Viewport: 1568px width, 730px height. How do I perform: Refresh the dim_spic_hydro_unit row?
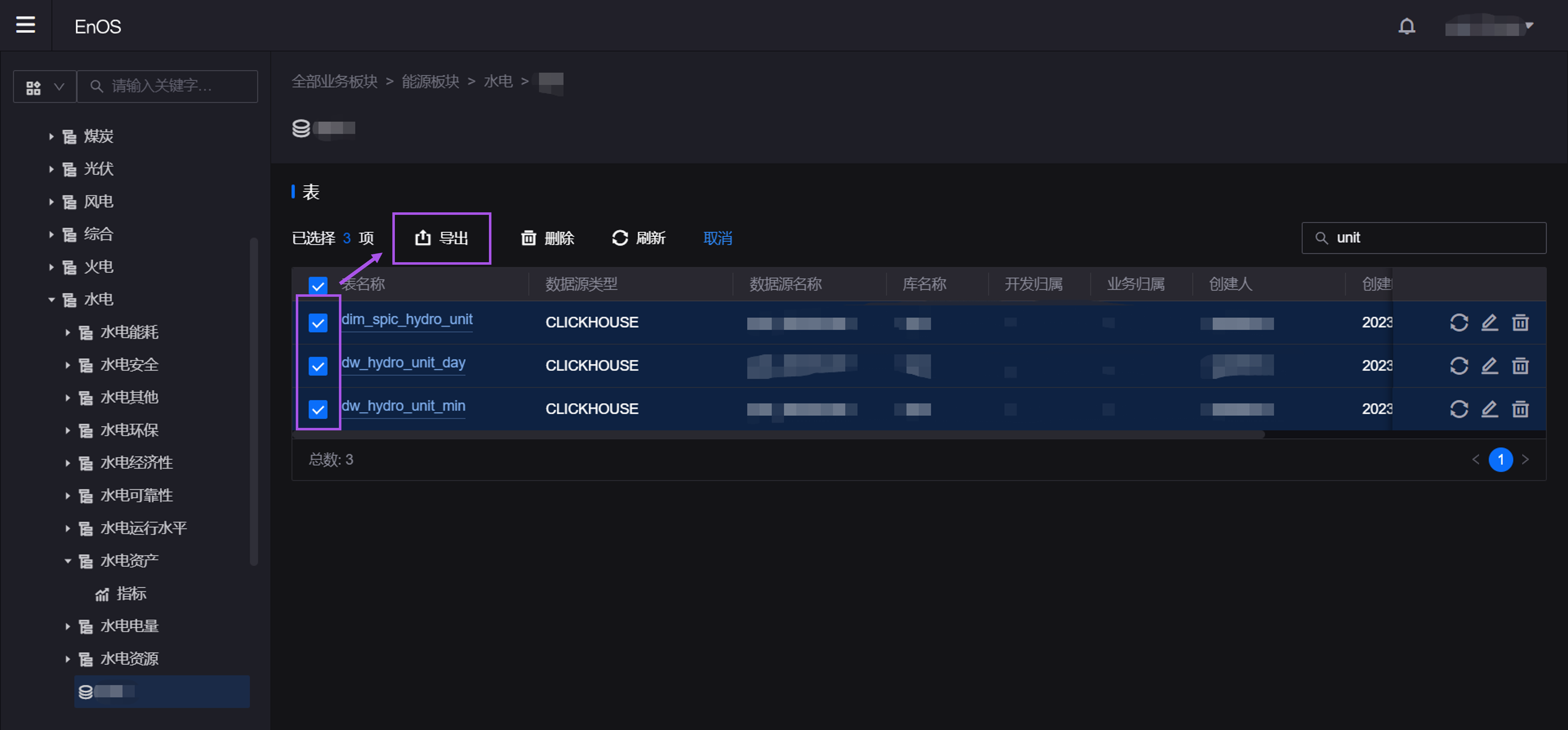[1459, 322]
